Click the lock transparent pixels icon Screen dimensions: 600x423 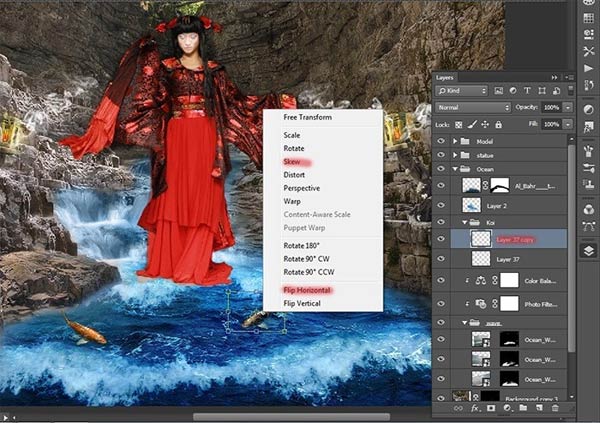click(x=458, y=125)
